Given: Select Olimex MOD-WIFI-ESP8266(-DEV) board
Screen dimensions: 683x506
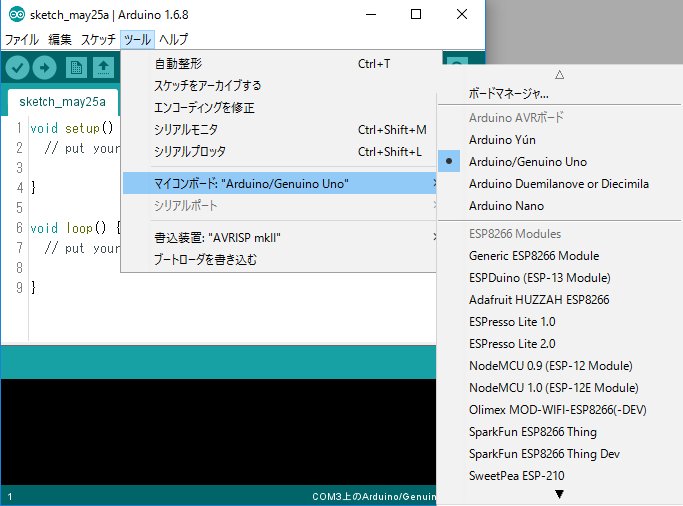Looking at the screenshot, I should (560, 410).
